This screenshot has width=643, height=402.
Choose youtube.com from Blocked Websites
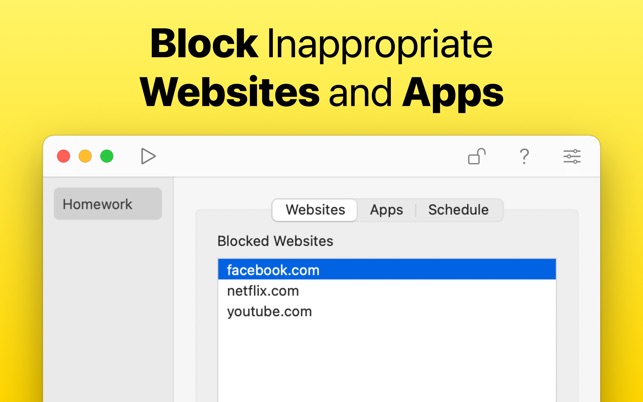tap(269, 312)
